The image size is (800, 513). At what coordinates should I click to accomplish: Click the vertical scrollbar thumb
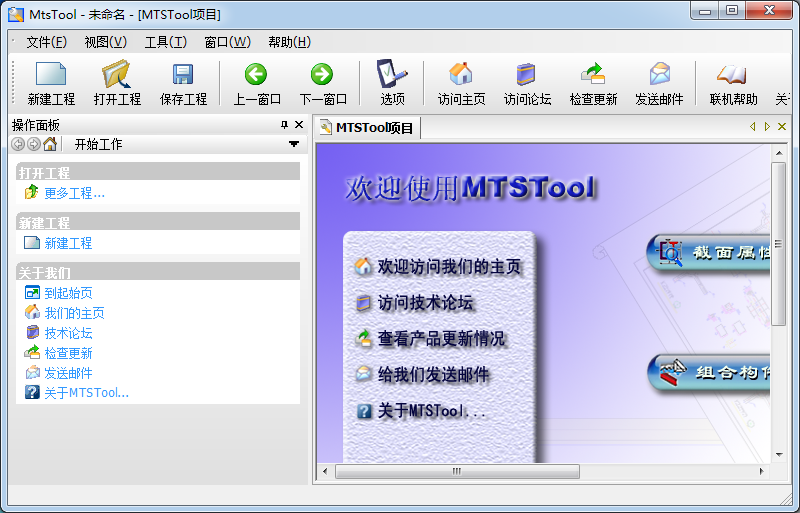click(x=779, y=244)
